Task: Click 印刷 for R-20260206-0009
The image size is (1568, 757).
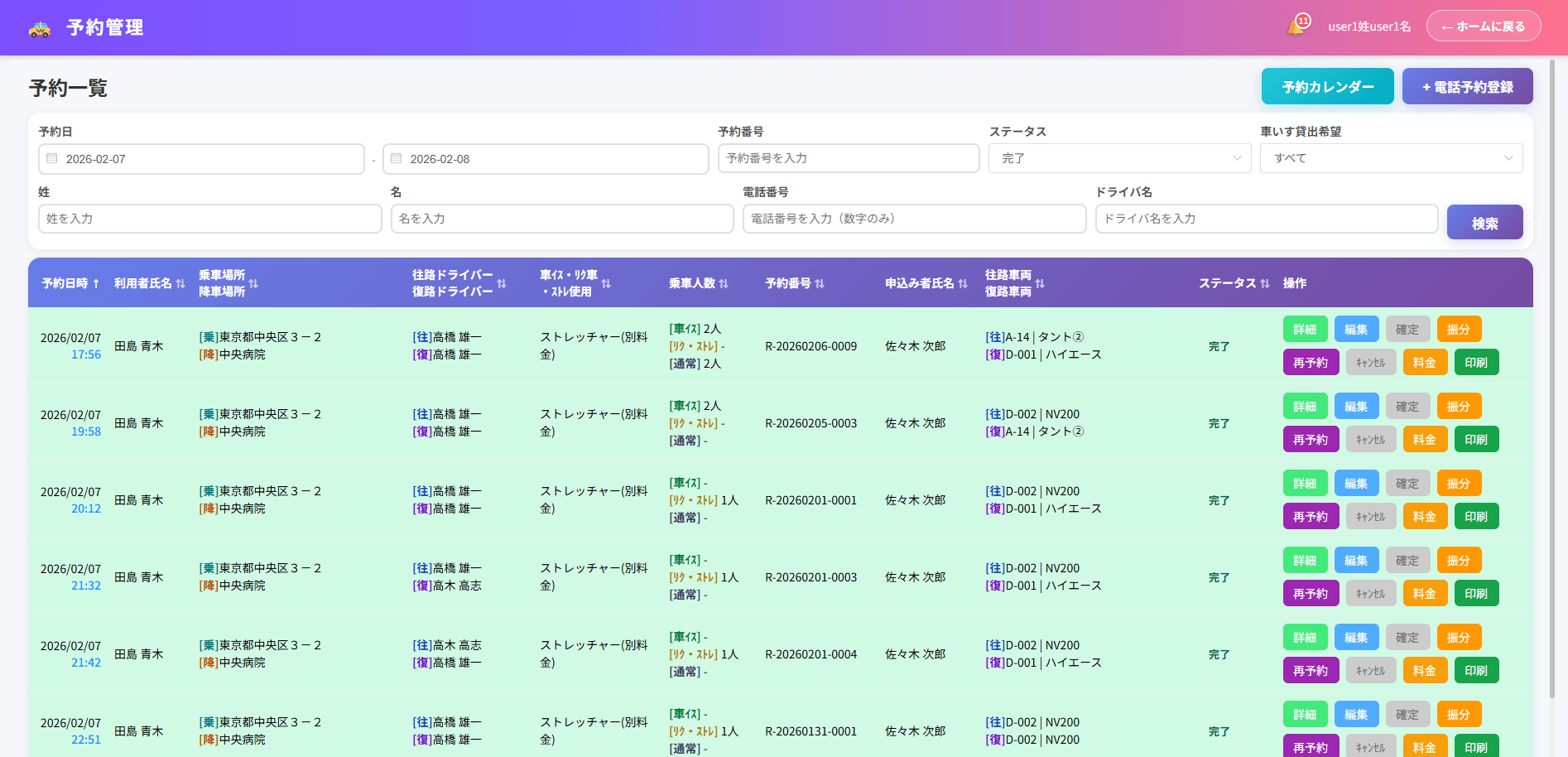Action: coord(1477,362)
